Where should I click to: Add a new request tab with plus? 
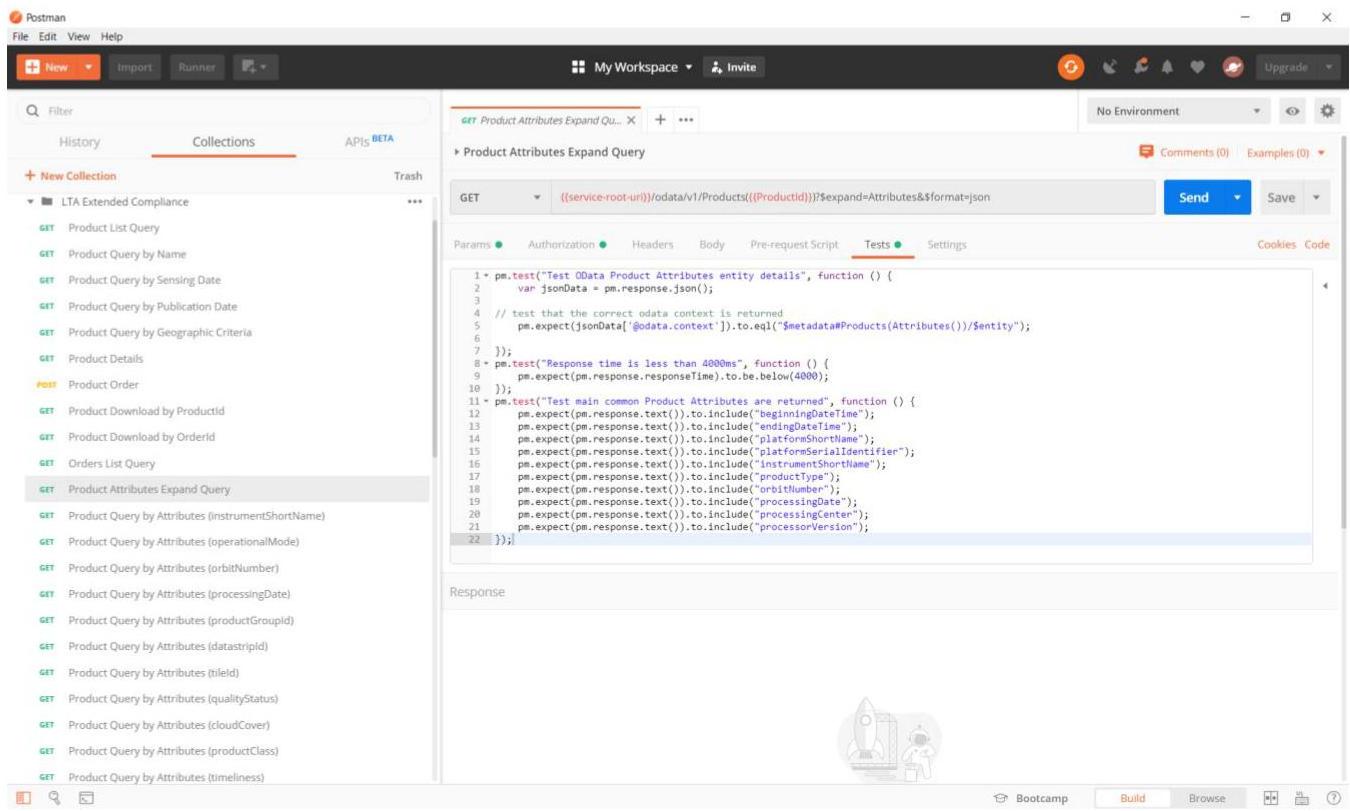tap(660, 121)
